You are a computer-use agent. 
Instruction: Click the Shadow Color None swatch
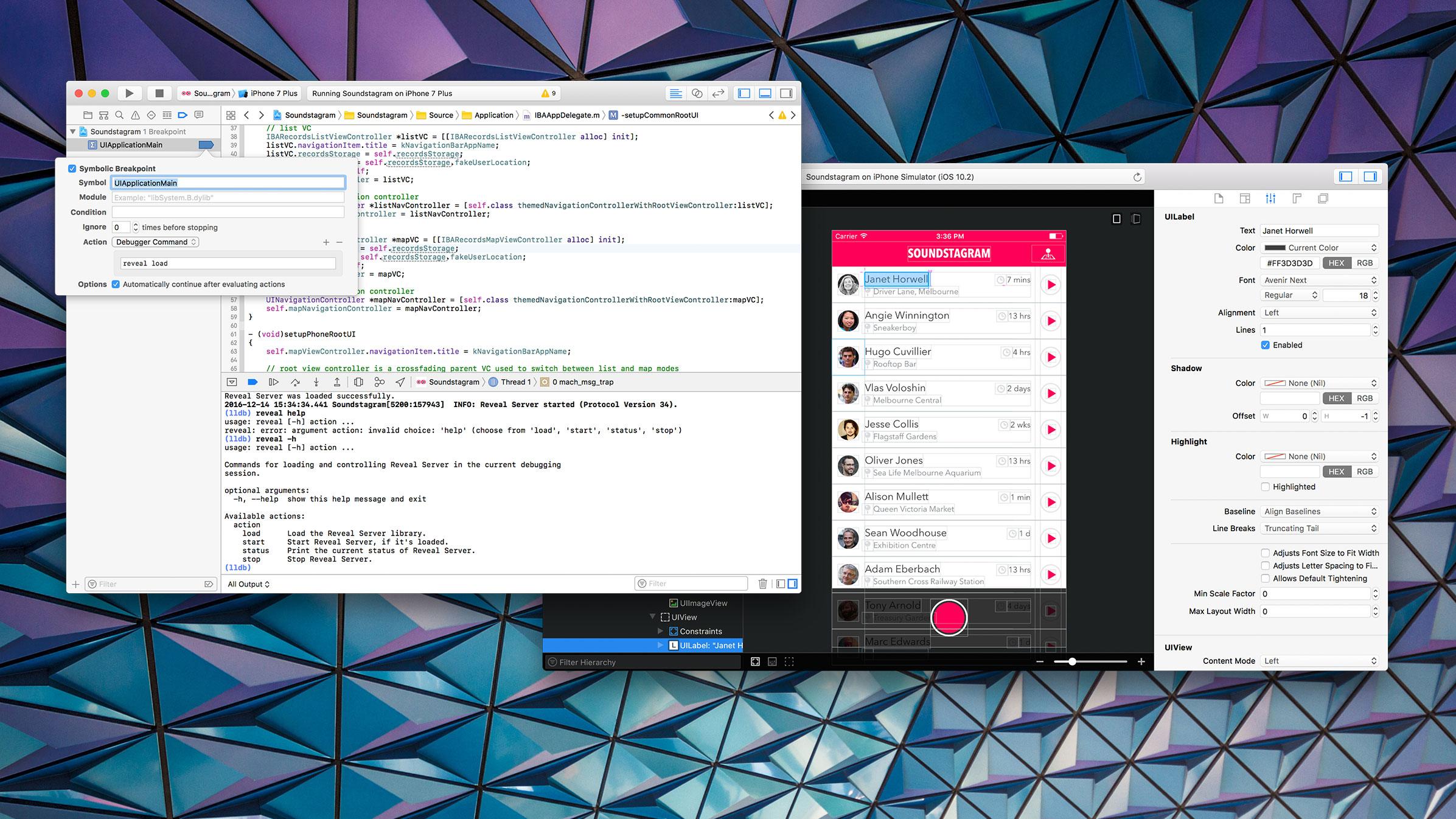[x=1275, y=383]
